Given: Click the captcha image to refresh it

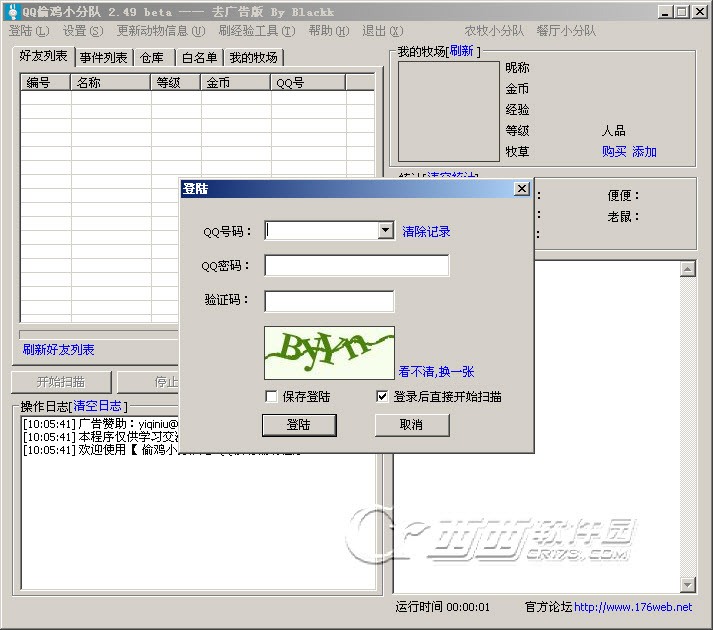Looking at the screenshot, I should point(329,352).
